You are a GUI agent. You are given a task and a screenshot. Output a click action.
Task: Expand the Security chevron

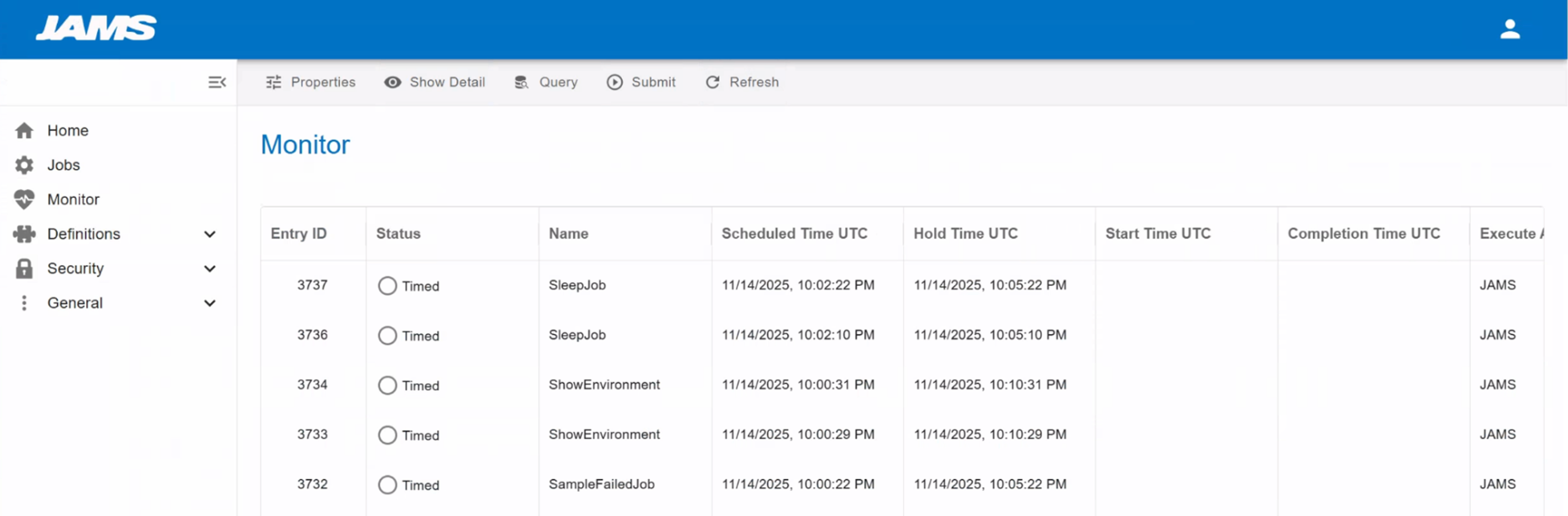pyautogui.click(x=210, y=268)
